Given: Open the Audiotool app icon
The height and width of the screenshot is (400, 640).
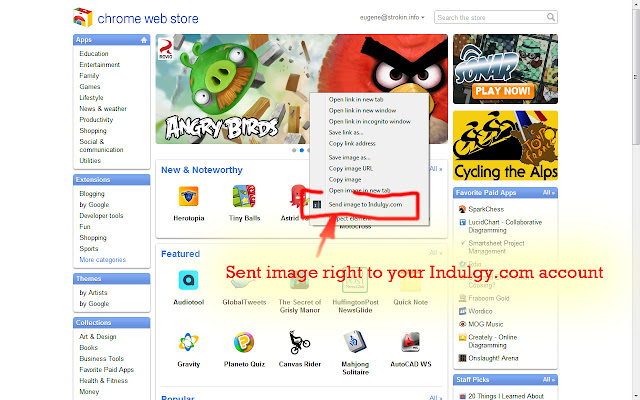Looking at the screenshot, I should point(189,280).
